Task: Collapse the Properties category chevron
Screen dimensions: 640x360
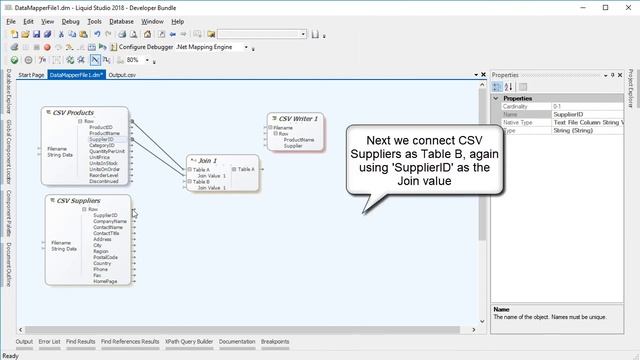Action: (496, 98)
